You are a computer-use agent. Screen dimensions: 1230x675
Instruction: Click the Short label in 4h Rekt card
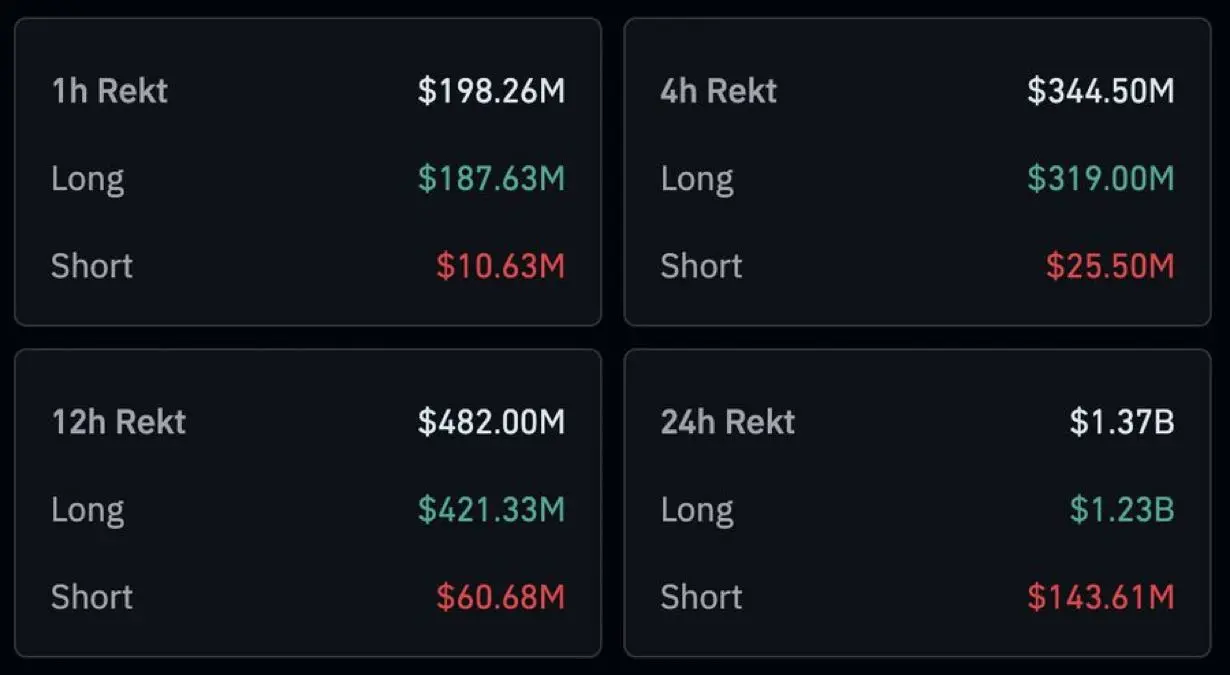[701, 266]
